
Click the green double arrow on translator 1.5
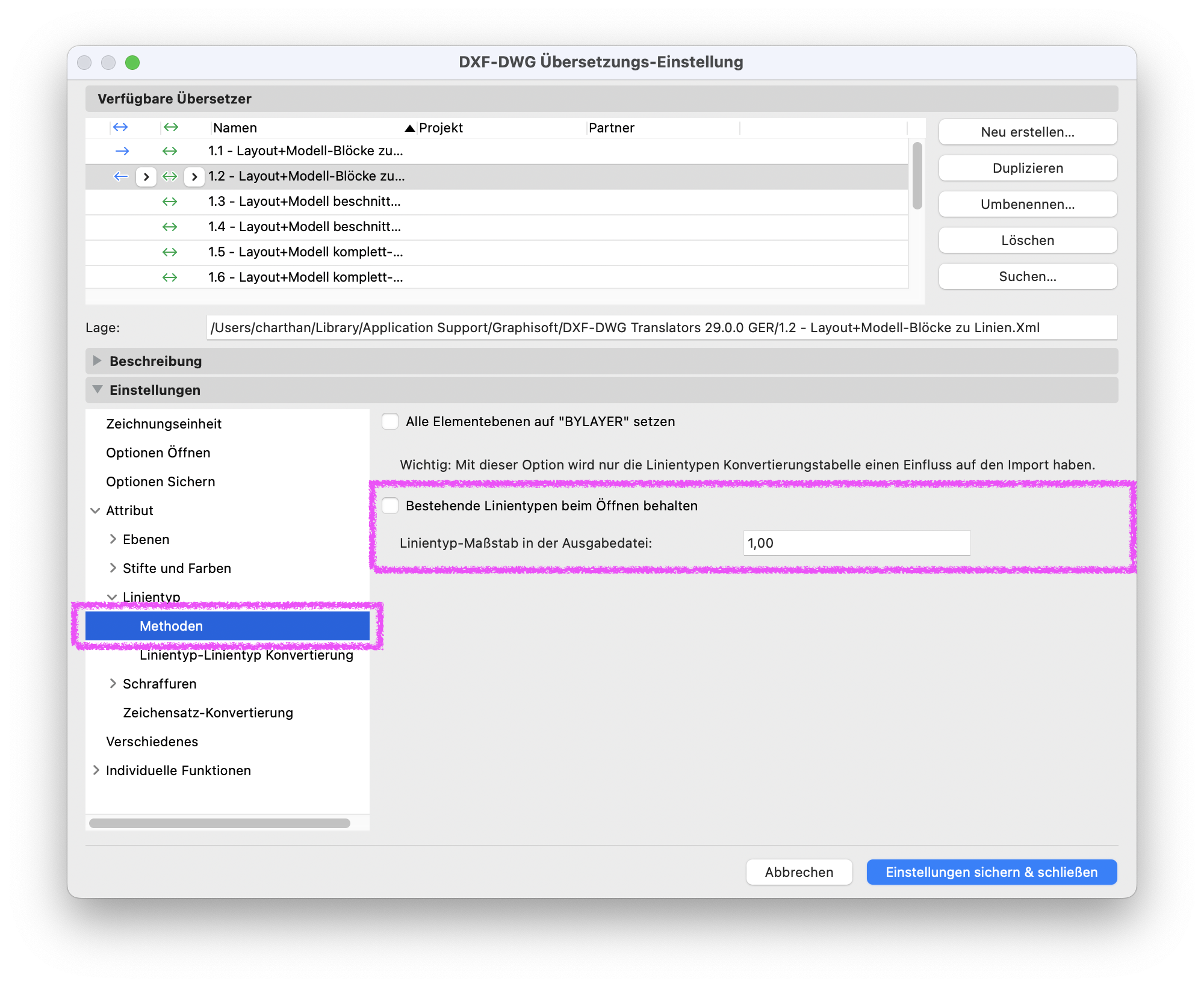(170, 252)
